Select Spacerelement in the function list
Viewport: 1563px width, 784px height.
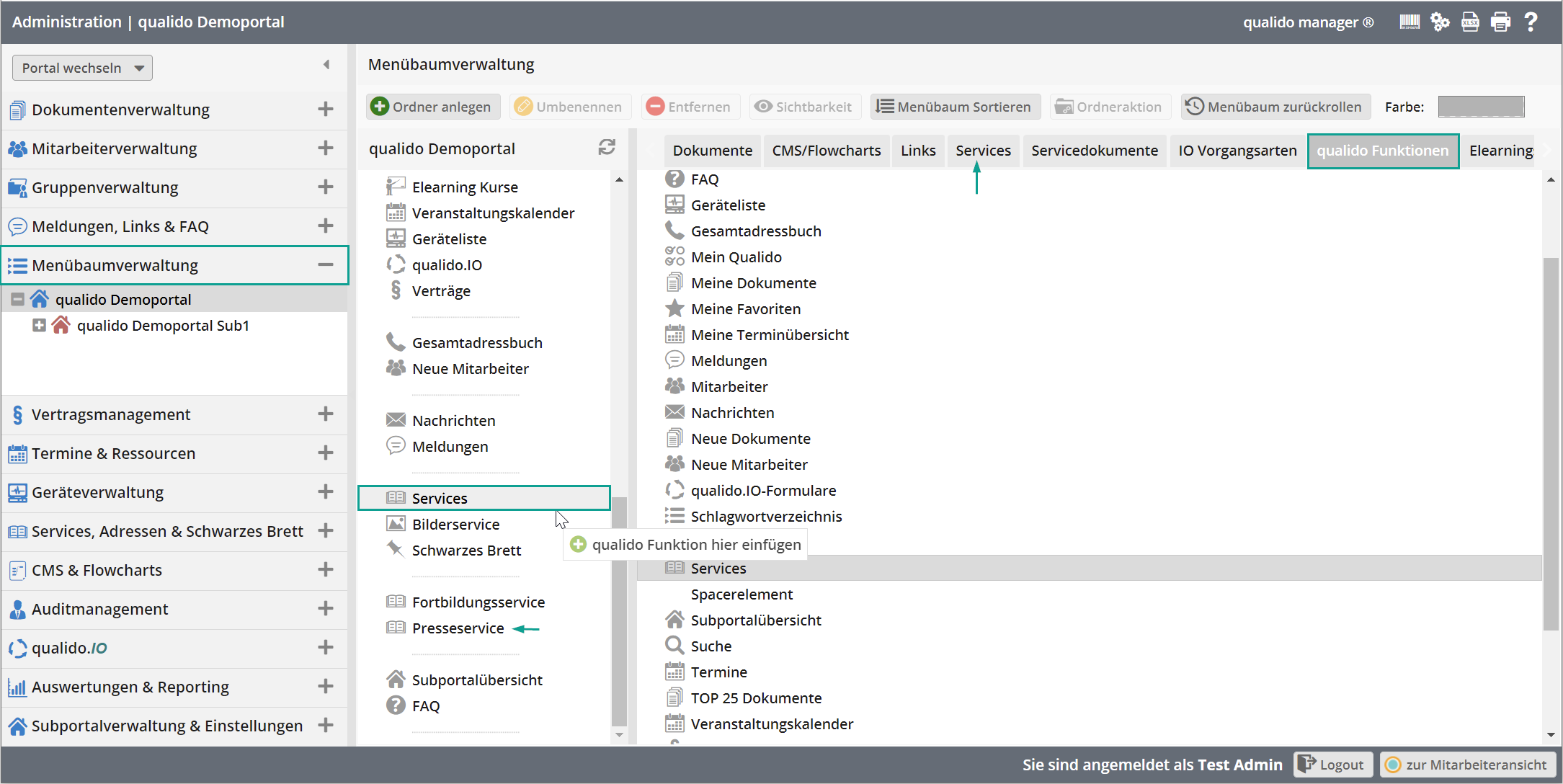click(x=742, y=594)
